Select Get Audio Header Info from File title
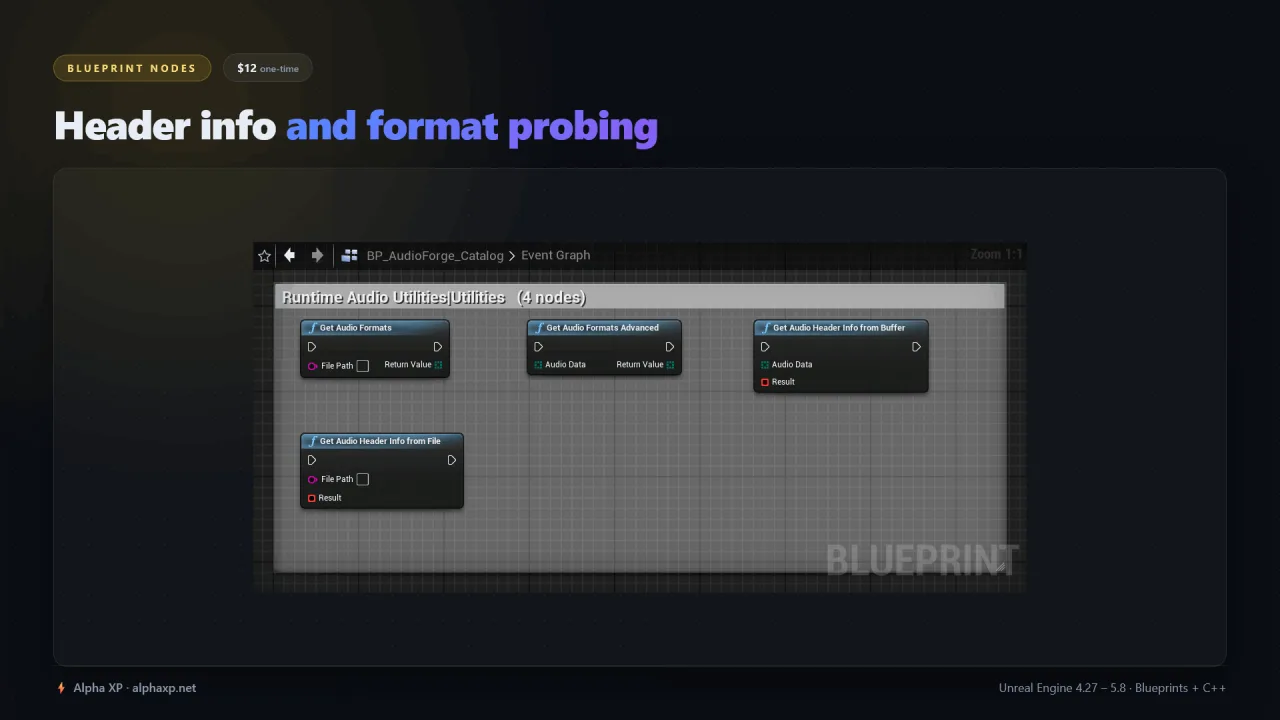 pyautogui.click(x=380, y=441)
